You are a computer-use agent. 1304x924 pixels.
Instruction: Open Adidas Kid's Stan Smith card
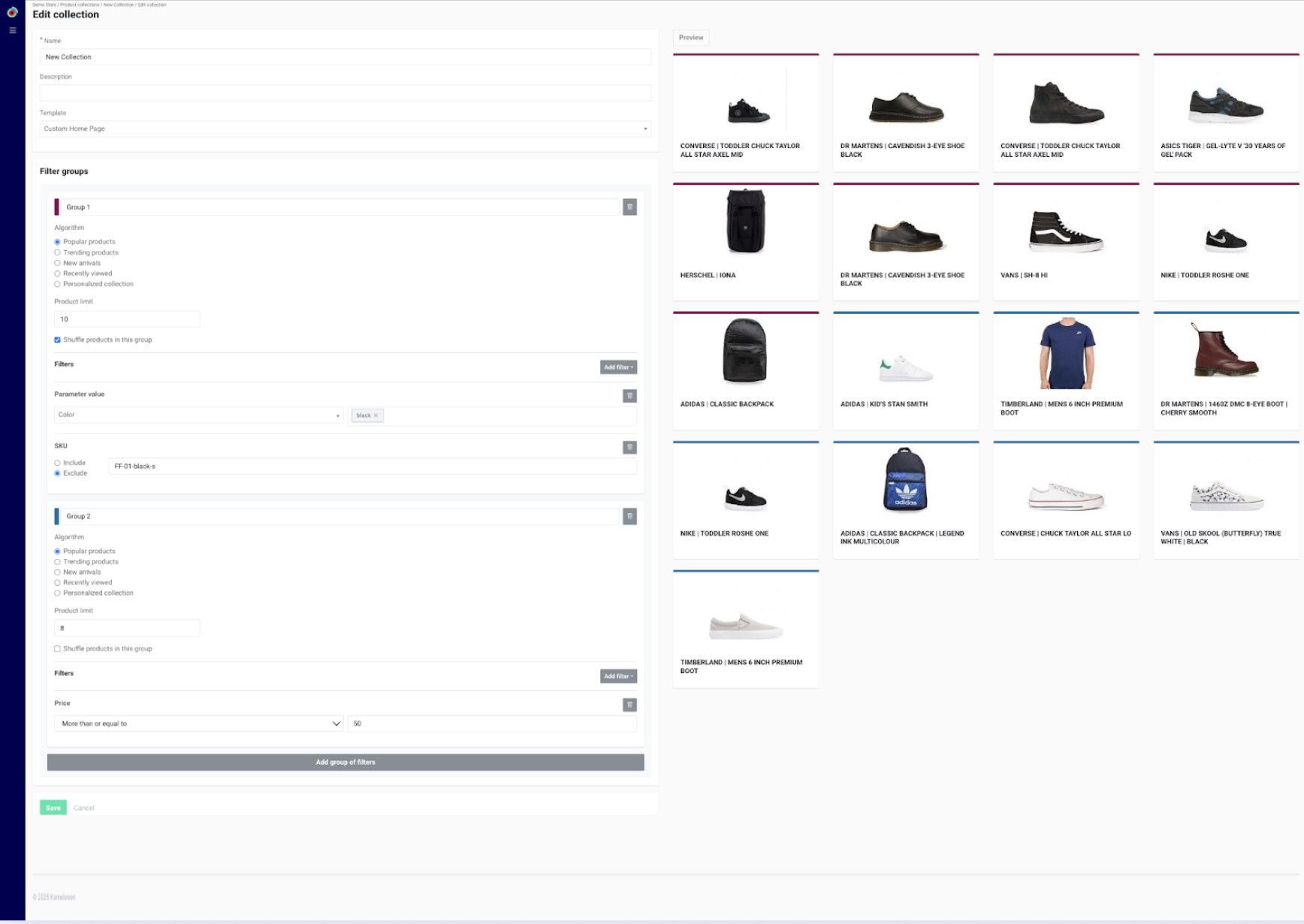906,370
